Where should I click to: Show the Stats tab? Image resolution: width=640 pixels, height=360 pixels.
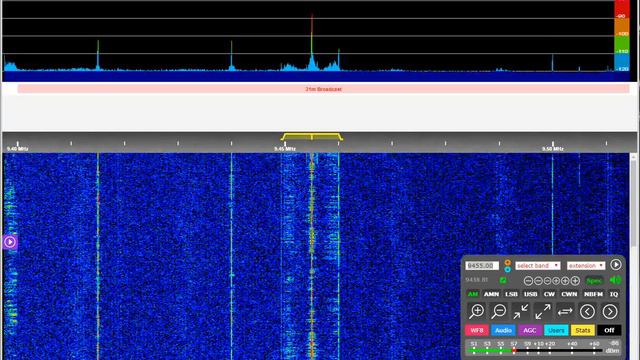(582, 330)
